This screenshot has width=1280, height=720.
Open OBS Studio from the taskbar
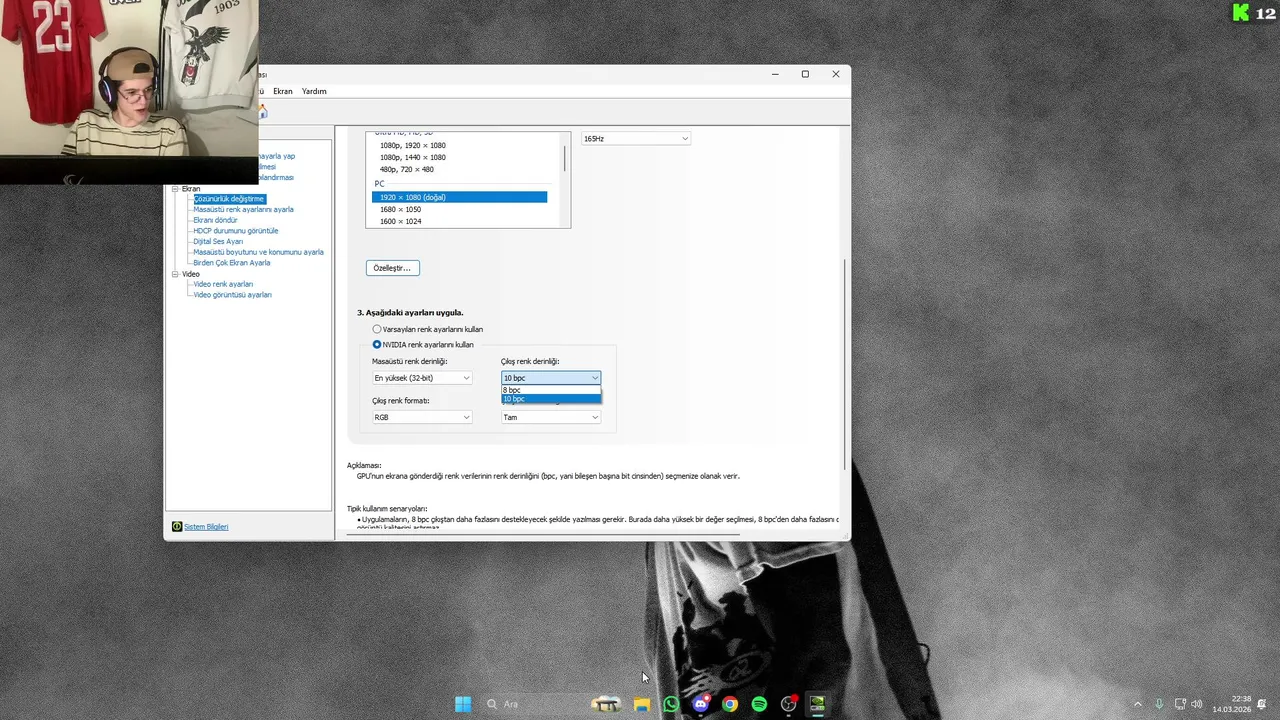coord(789,704)
